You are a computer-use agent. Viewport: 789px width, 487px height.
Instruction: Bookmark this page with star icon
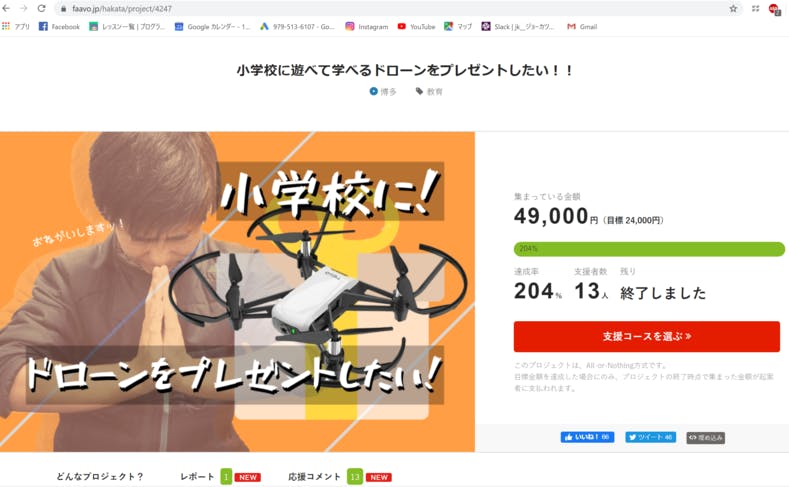point(733,9)
